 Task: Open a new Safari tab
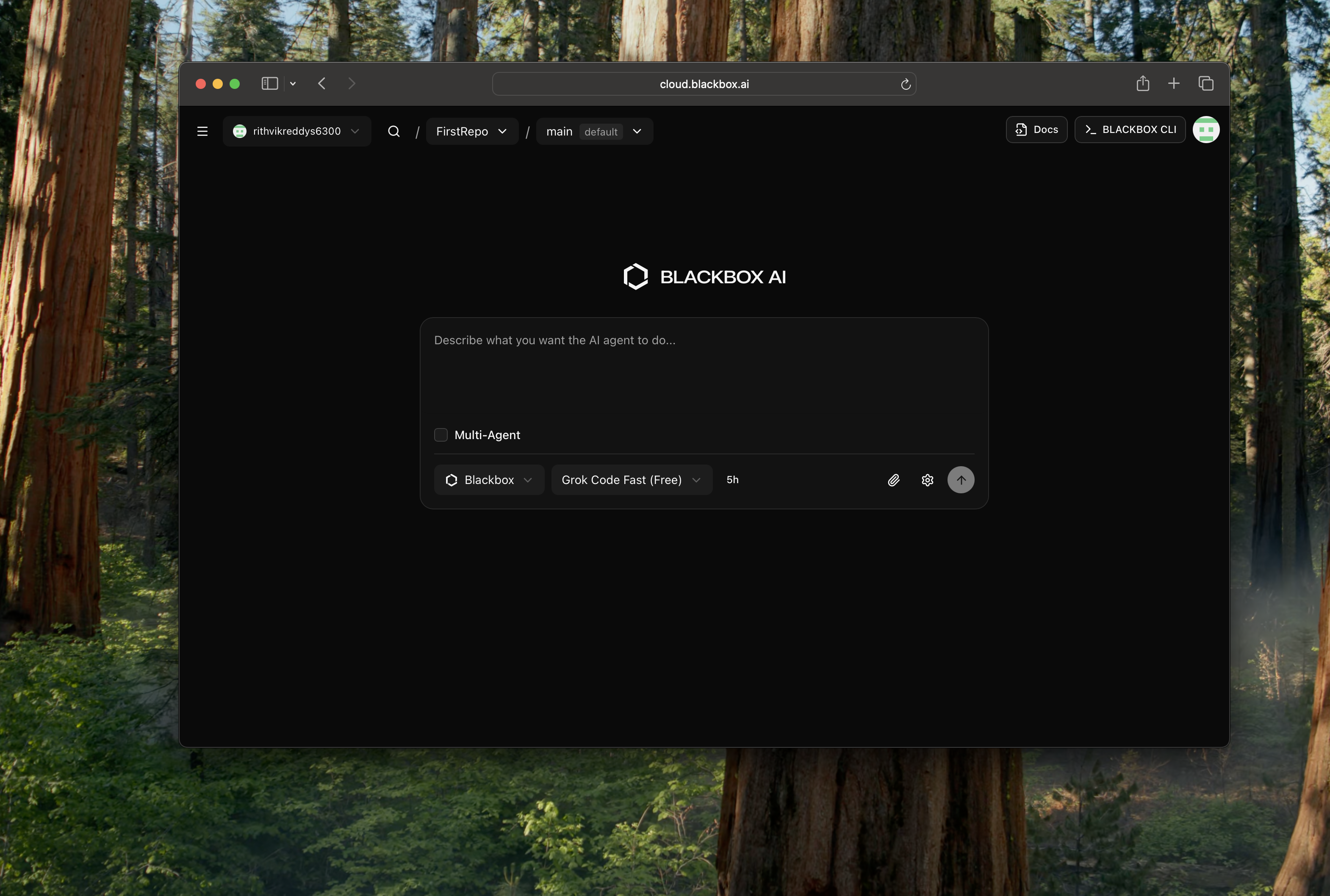[x=1173, y=83]
